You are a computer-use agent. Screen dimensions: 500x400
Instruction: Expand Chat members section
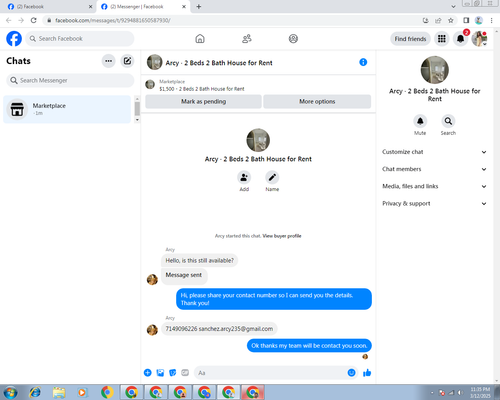434,169
